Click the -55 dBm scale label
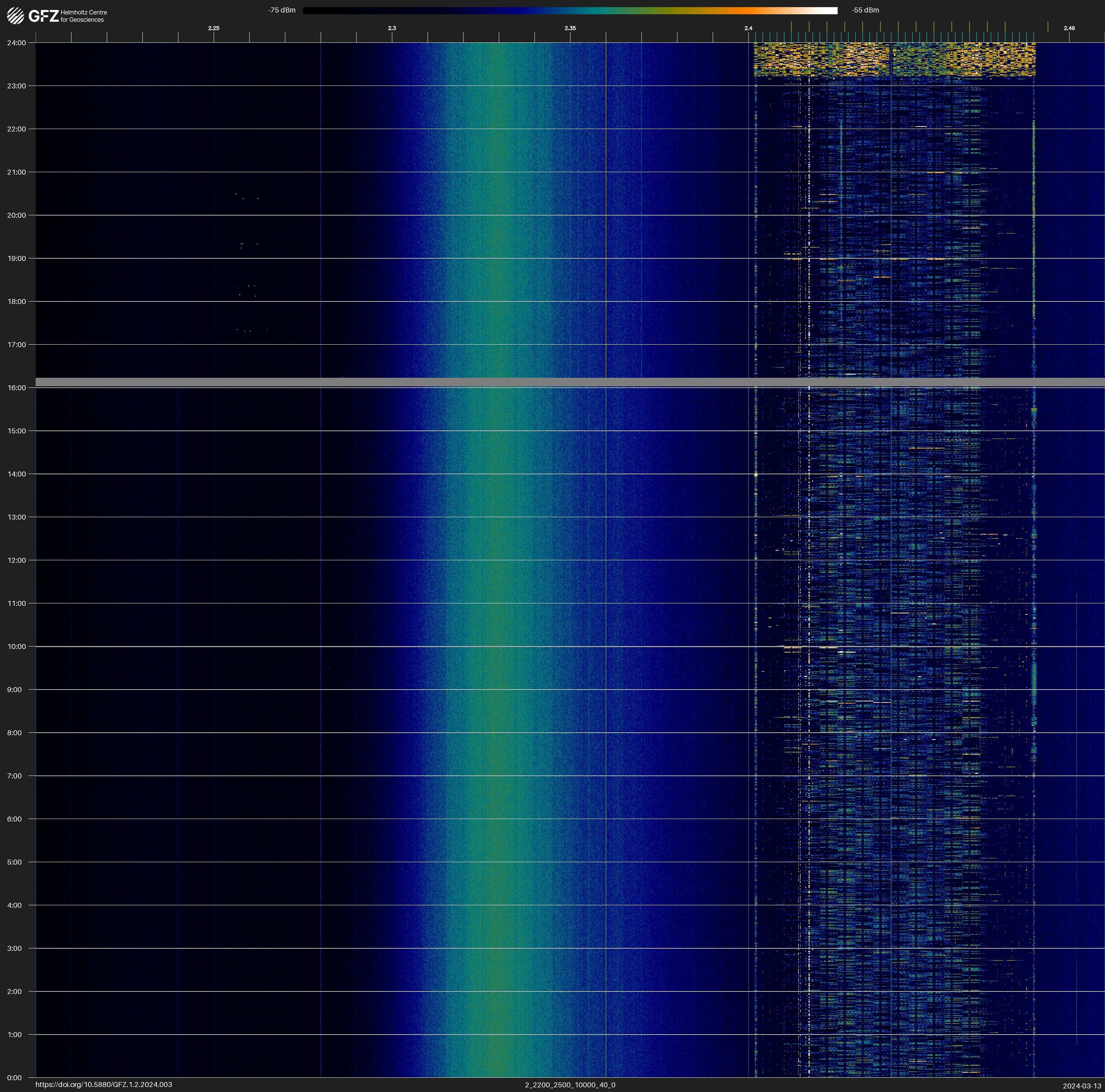The width and height of the screenshot is (1105, 1092). (865, 10)
